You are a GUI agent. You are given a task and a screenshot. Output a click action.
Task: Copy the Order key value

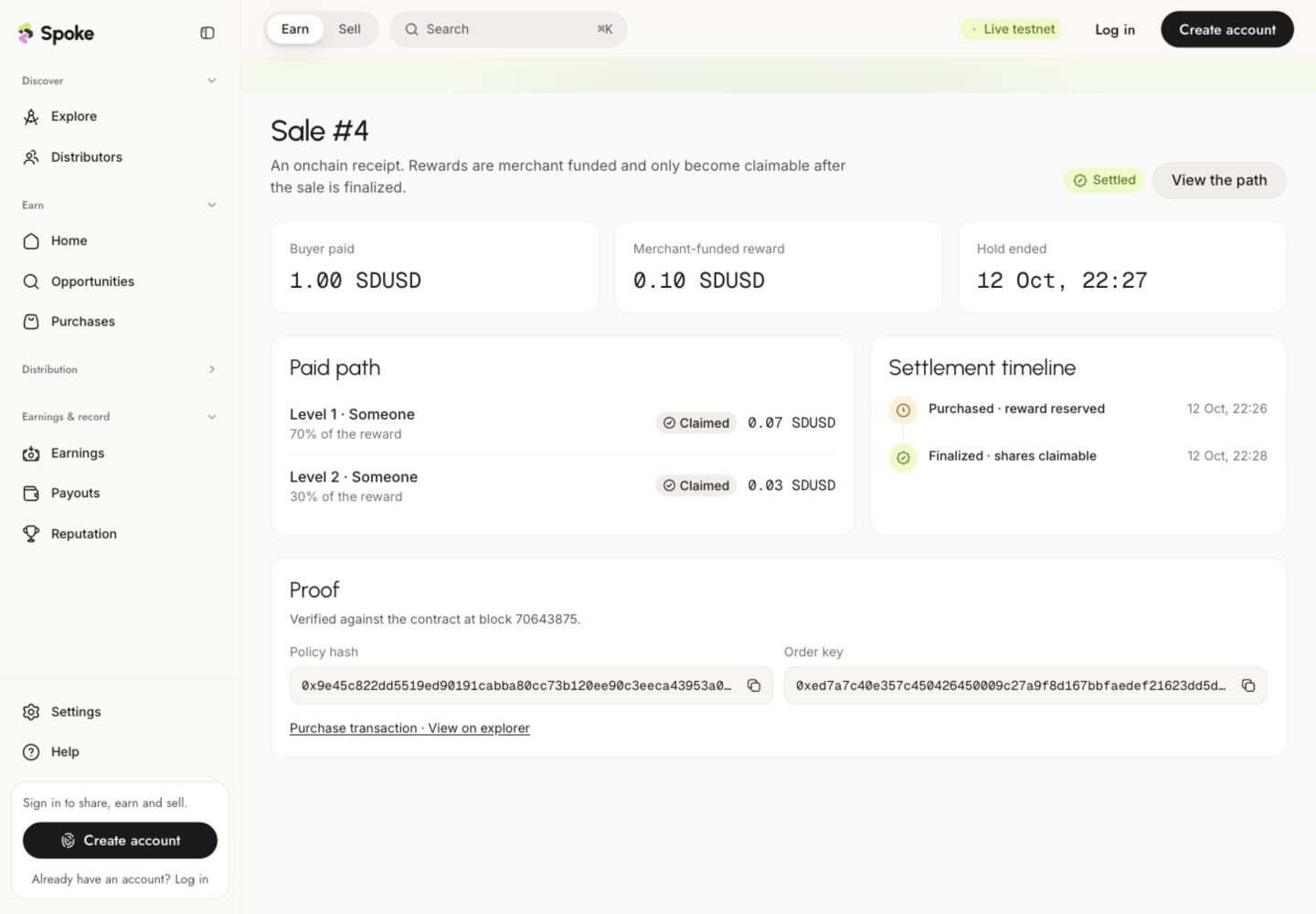pos(1248,685)
